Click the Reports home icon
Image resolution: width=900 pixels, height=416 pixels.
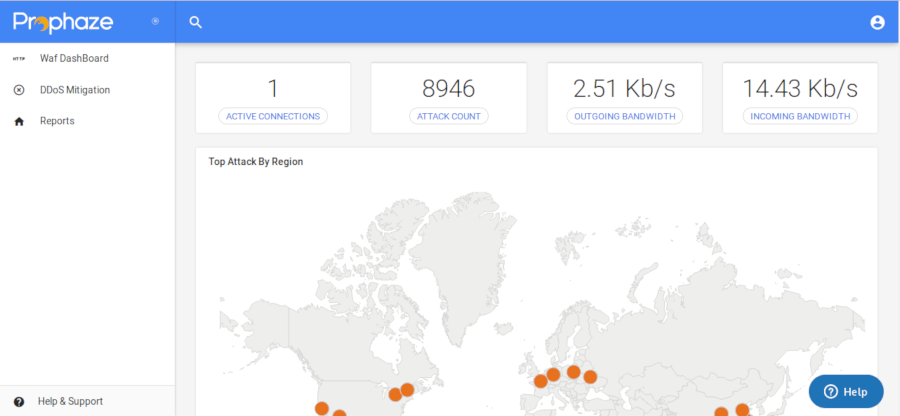coord(18,121)
